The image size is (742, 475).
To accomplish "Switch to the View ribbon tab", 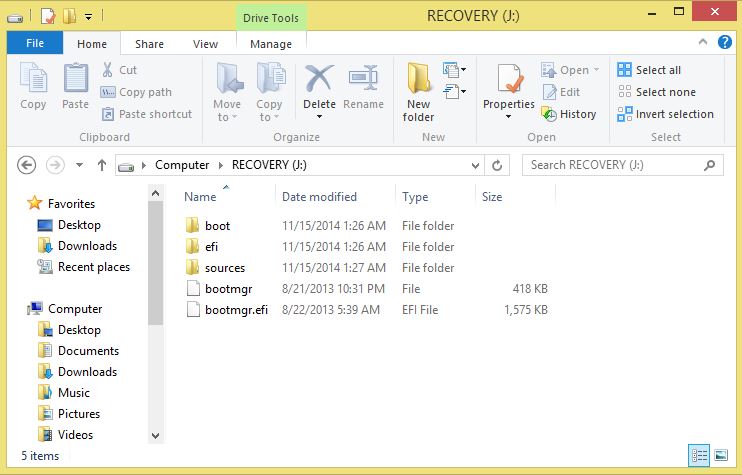I will pos(205,44).
